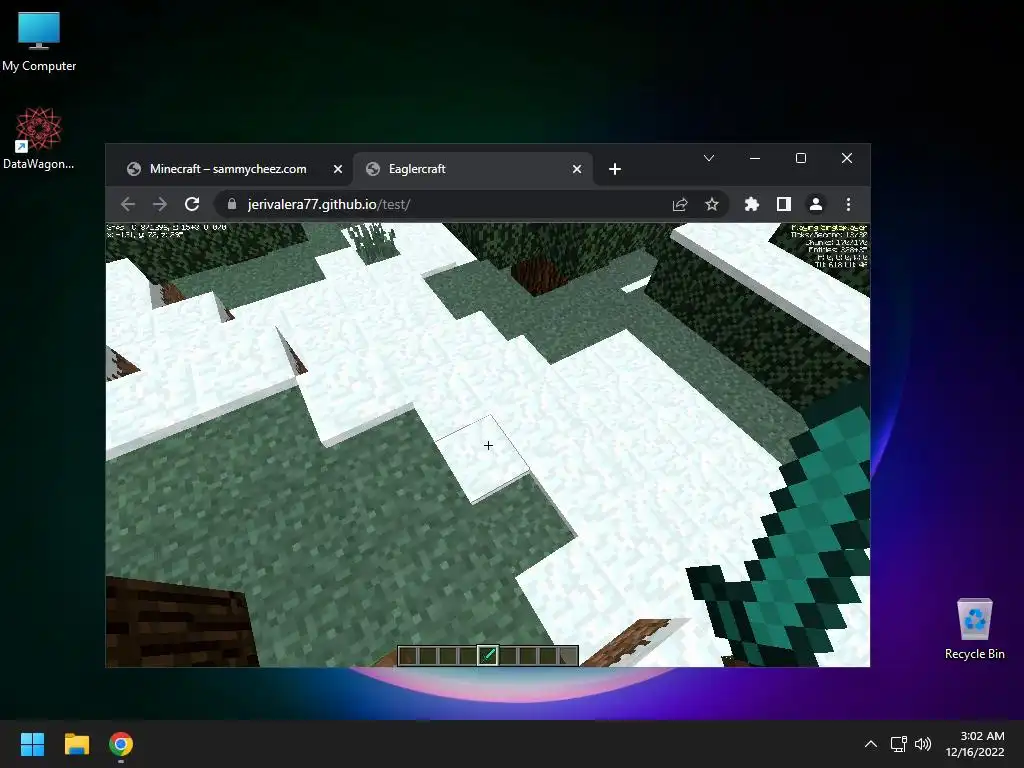Select the first hotbar slot
Viewport: 1024px width, 768px height.
408,655
